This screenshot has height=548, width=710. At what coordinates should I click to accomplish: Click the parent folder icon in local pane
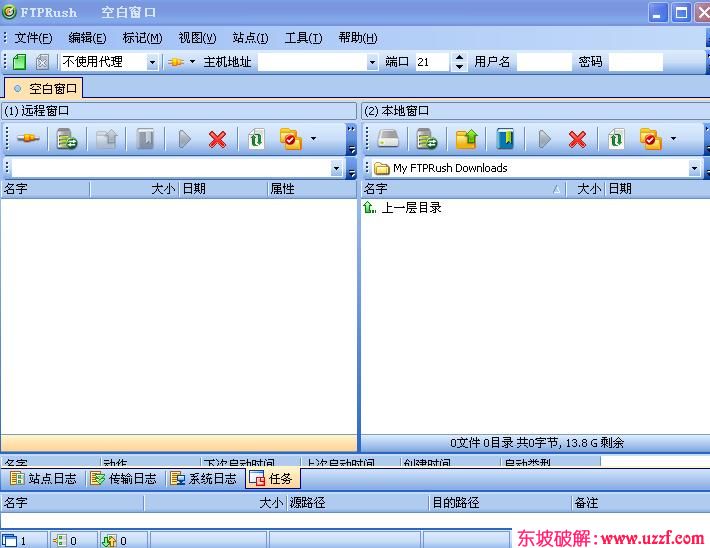coord(466,139)
